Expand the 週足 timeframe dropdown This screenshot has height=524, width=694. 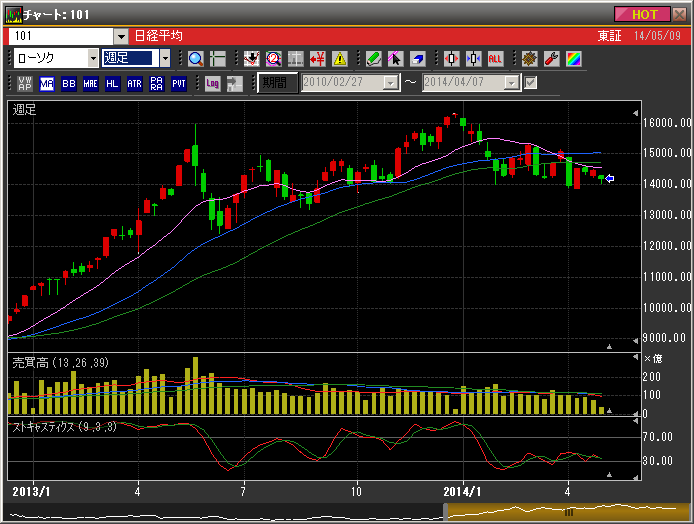coord(165,58)
